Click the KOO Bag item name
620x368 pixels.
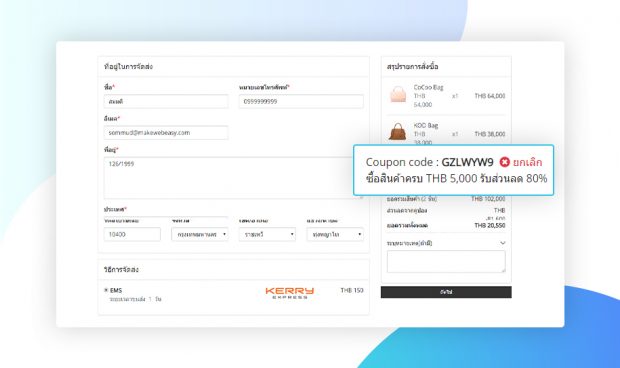(426, 125)
